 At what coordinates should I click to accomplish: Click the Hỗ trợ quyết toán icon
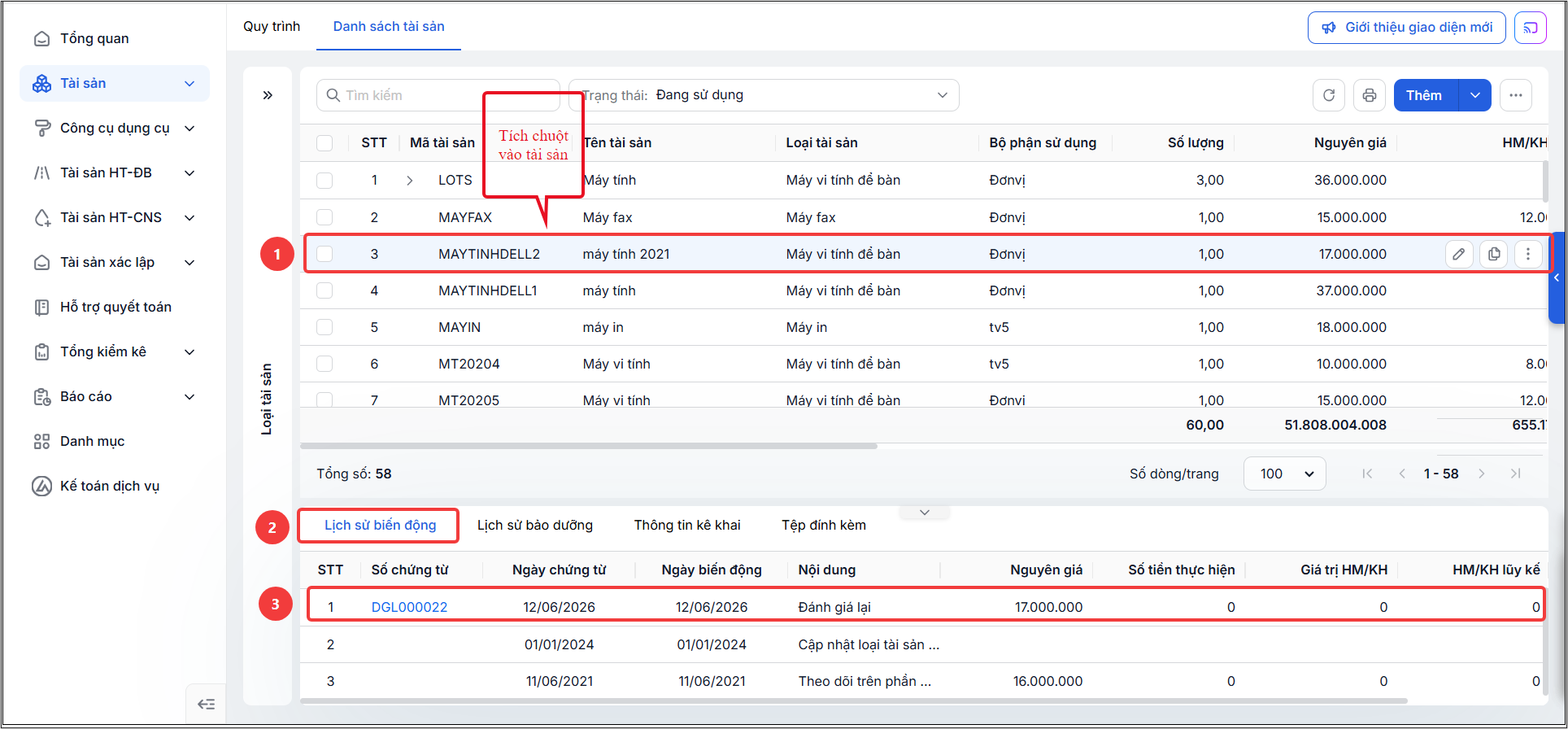tap(41, 308)
